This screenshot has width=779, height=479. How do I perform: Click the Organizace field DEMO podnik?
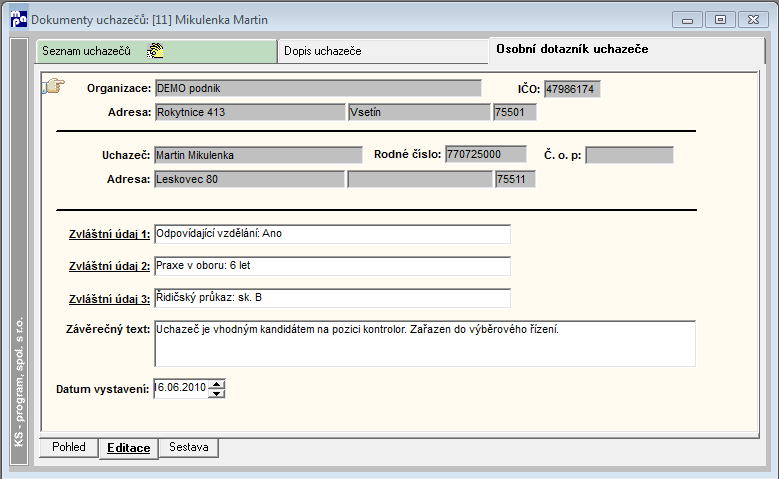pyautogui.click(x=318, y=88)
